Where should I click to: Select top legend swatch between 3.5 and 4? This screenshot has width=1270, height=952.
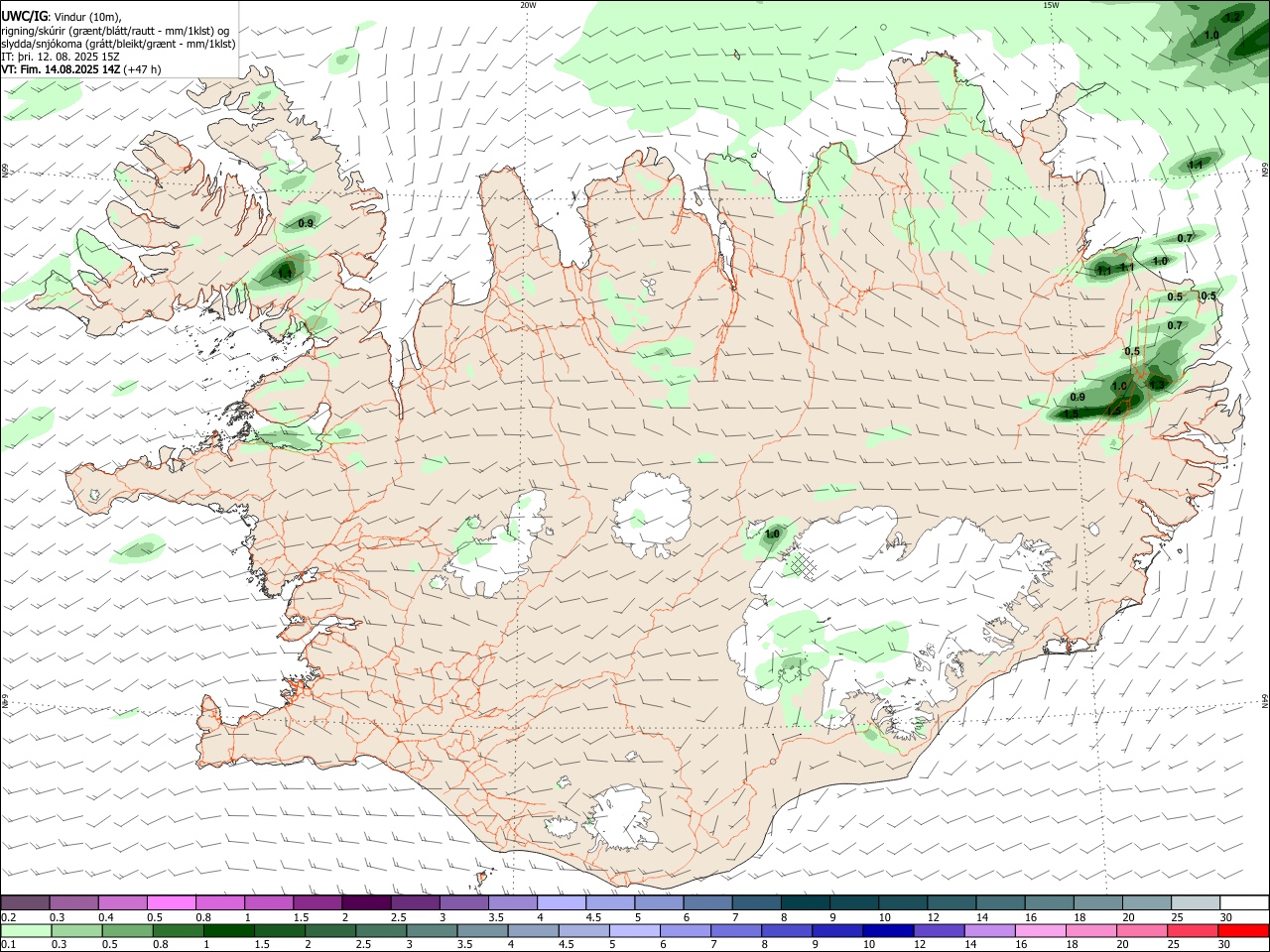(512, 902)
